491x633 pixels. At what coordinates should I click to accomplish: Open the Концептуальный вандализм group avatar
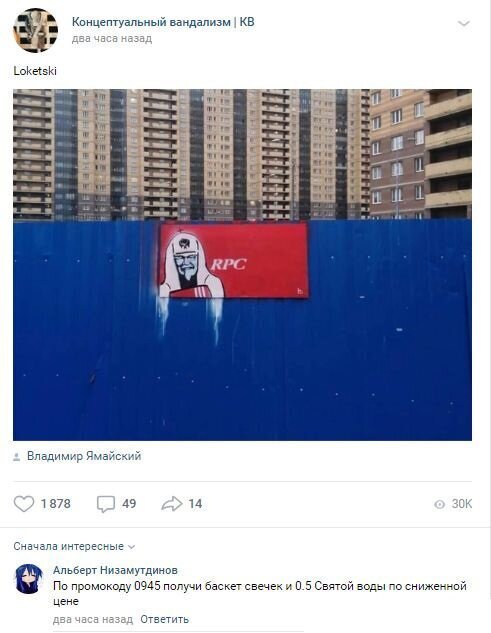tap(36, 30)
